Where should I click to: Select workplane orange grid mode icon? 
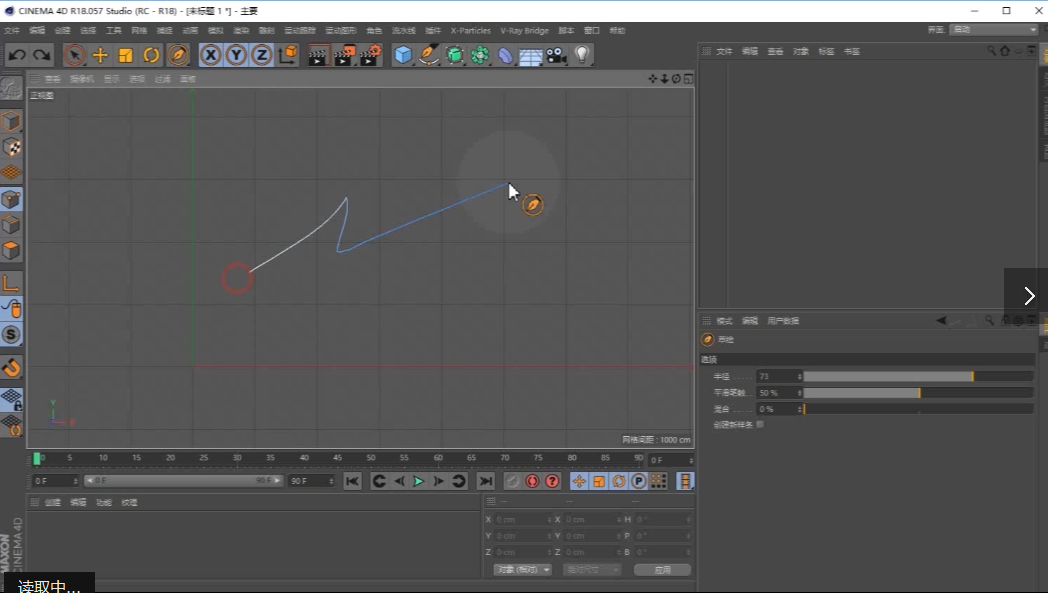pyautogui.click(x=11, y=172)
